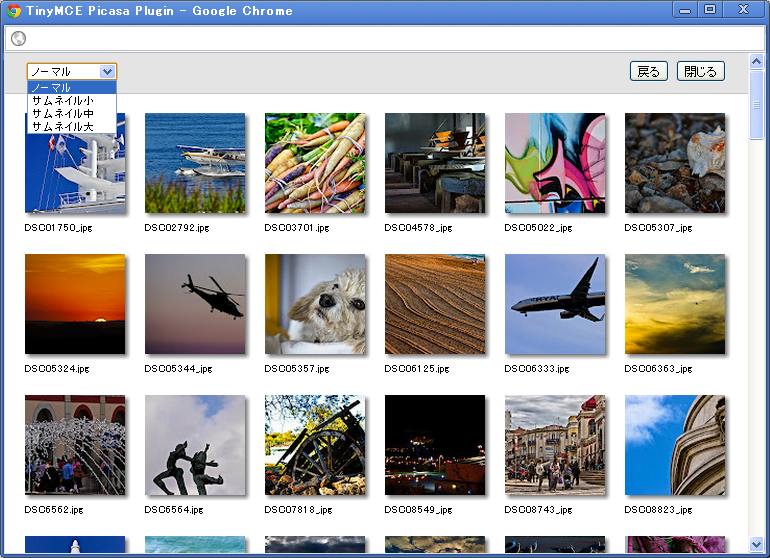Select the sand ripples photo DSC06125.jpg
The height and width of the screenshot is (558, 770).
pyautogui.click(x=435, y=304)
